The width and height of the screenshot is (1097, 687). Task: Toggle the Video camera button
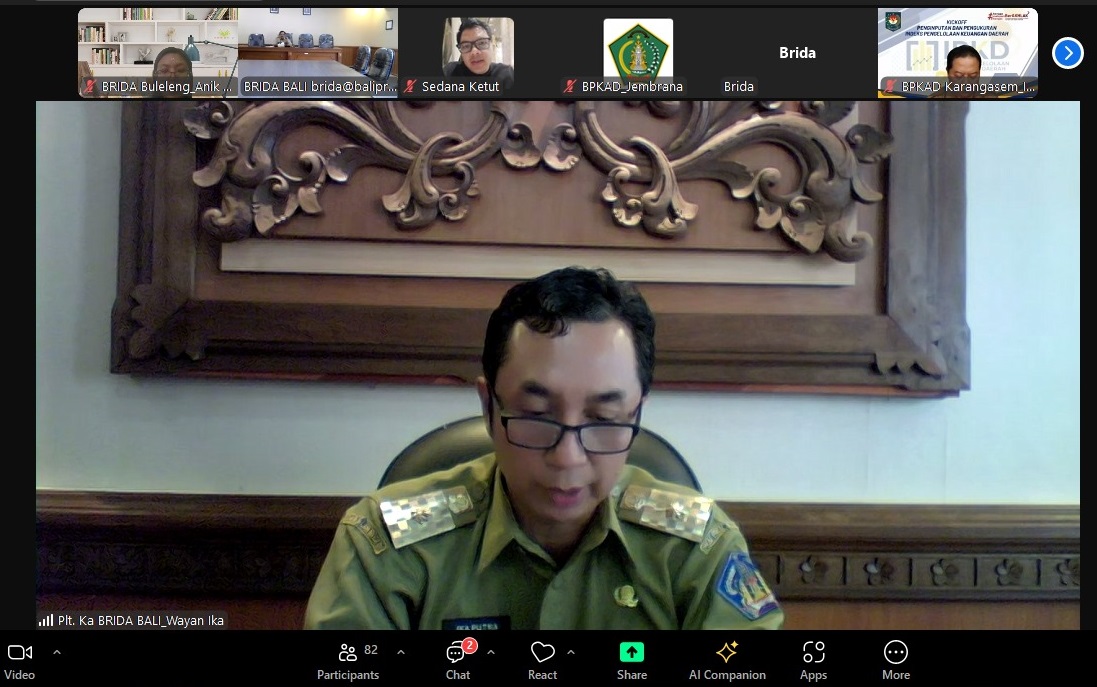[20, 661]
